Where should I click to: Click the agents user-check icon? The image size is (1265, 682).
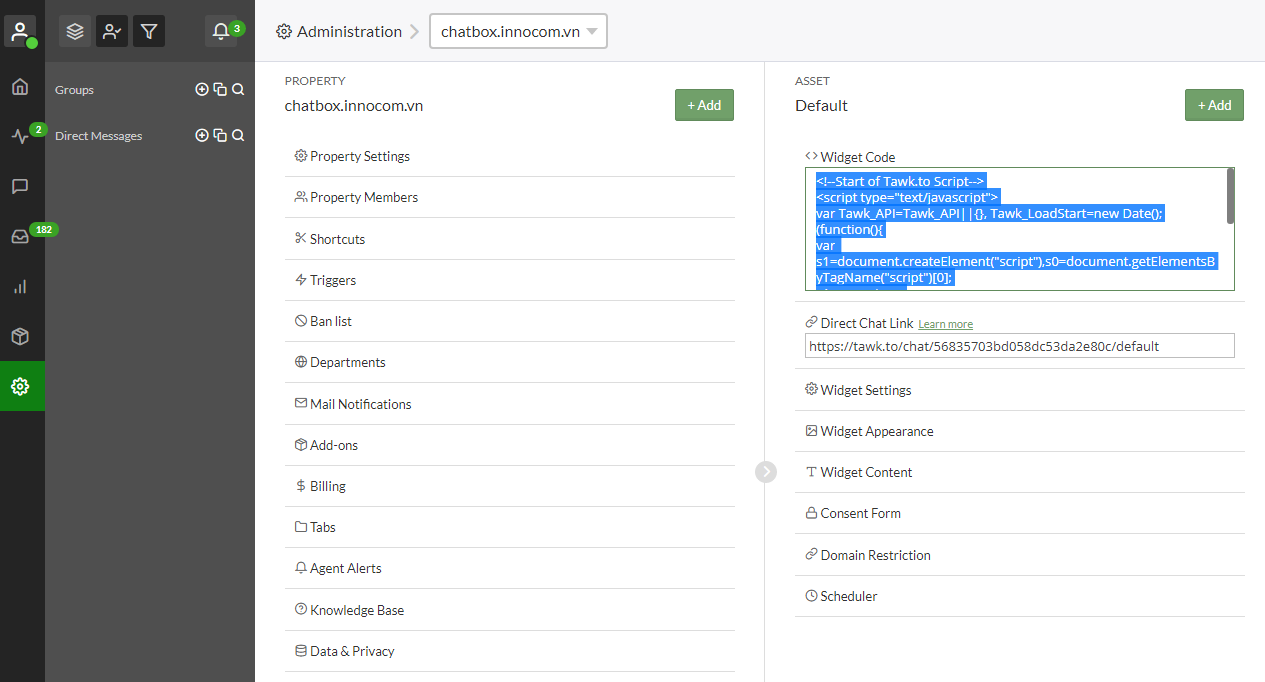tap(112, 31)
